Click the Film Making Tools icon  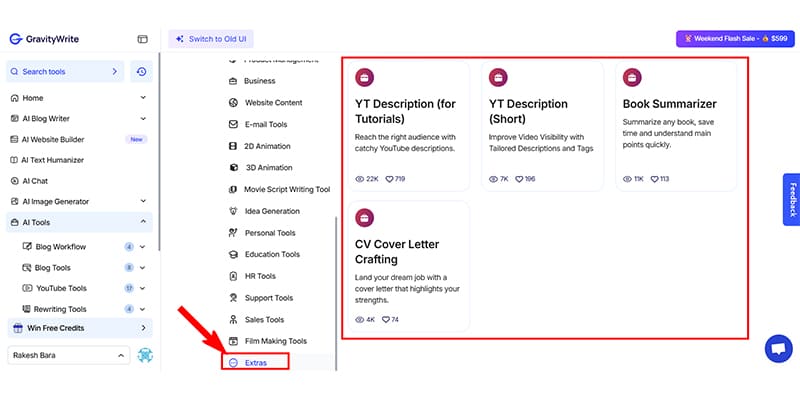pyautogui.click(x=233, y=341)
